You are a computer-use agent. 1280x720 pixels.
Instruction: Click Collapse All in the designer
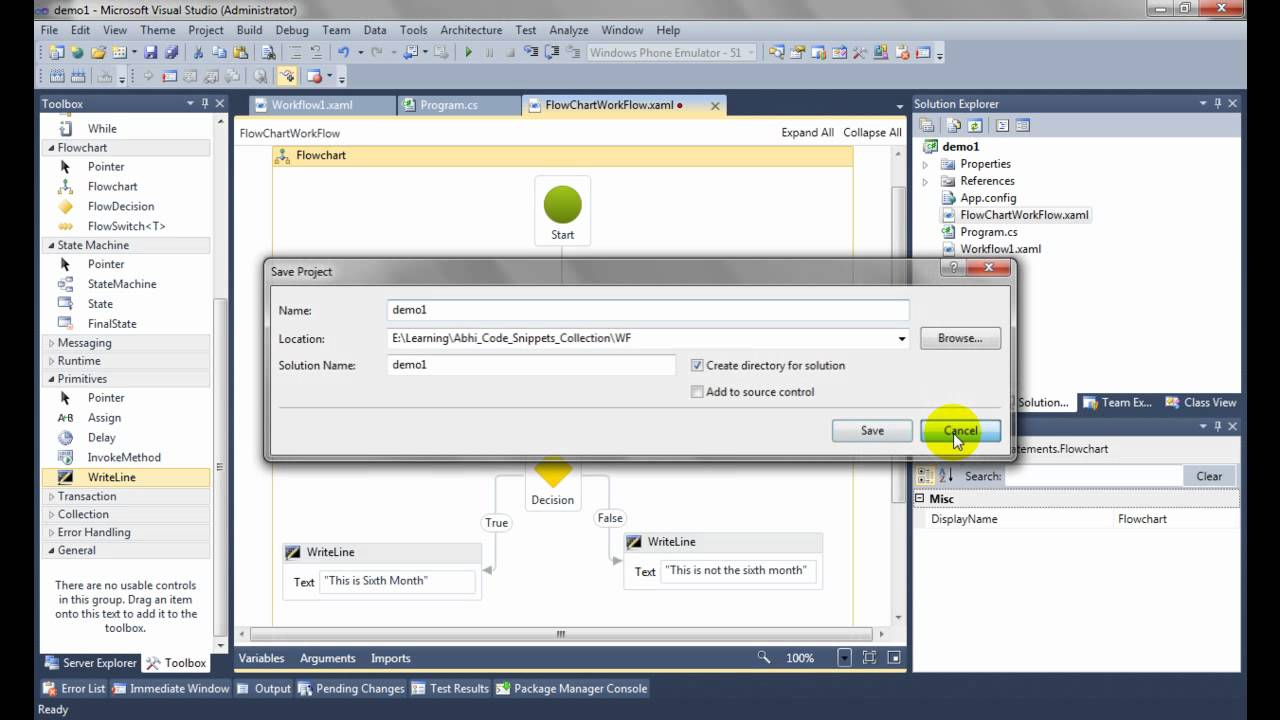[872, 132]
